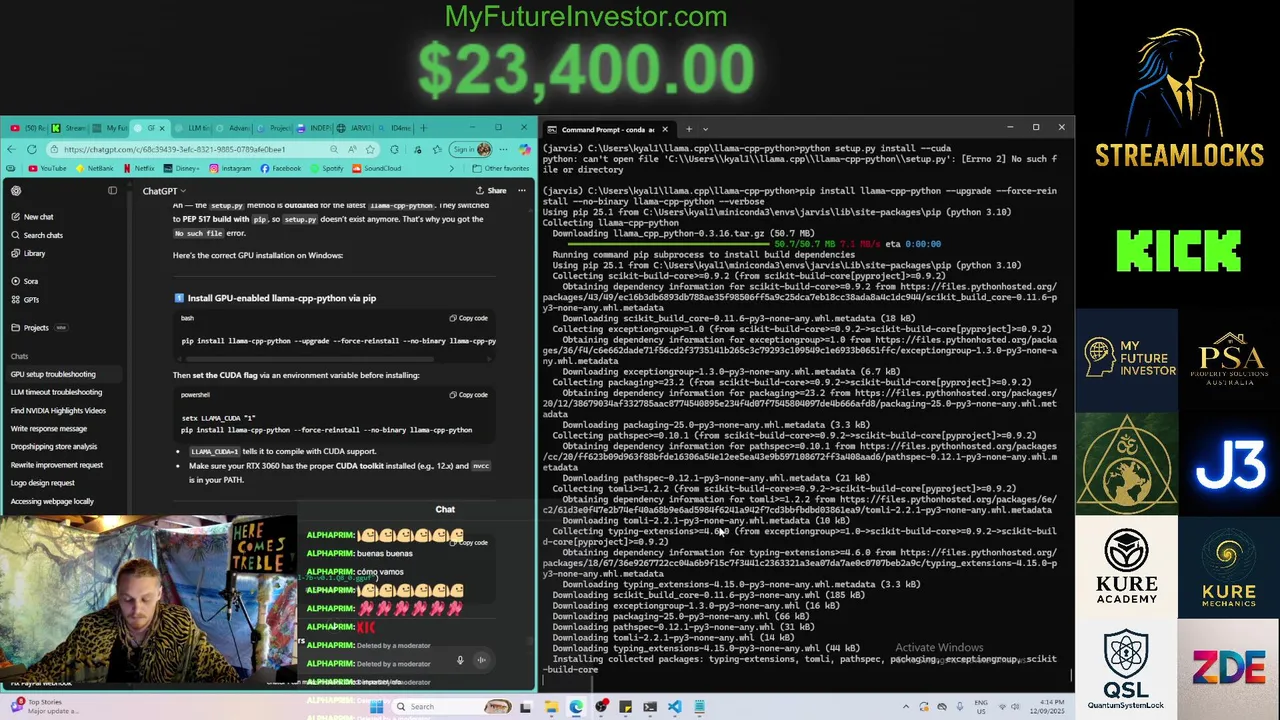Click the Sign in profile button
Screen dimensions: 1280x720
470,149
